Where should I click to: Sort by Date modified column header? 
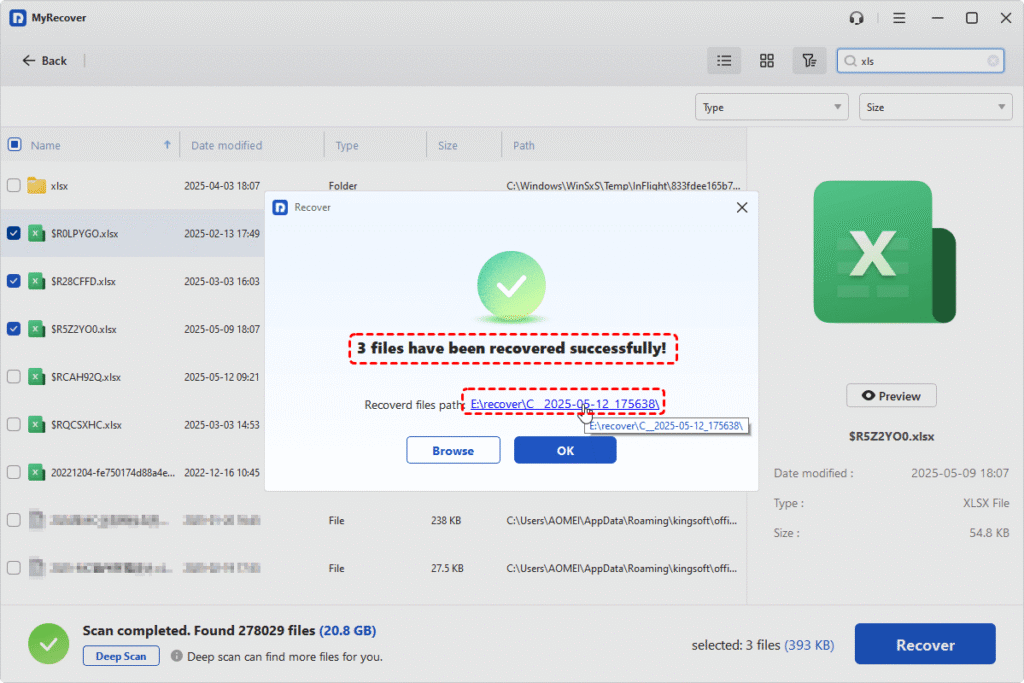coord(227,145)
